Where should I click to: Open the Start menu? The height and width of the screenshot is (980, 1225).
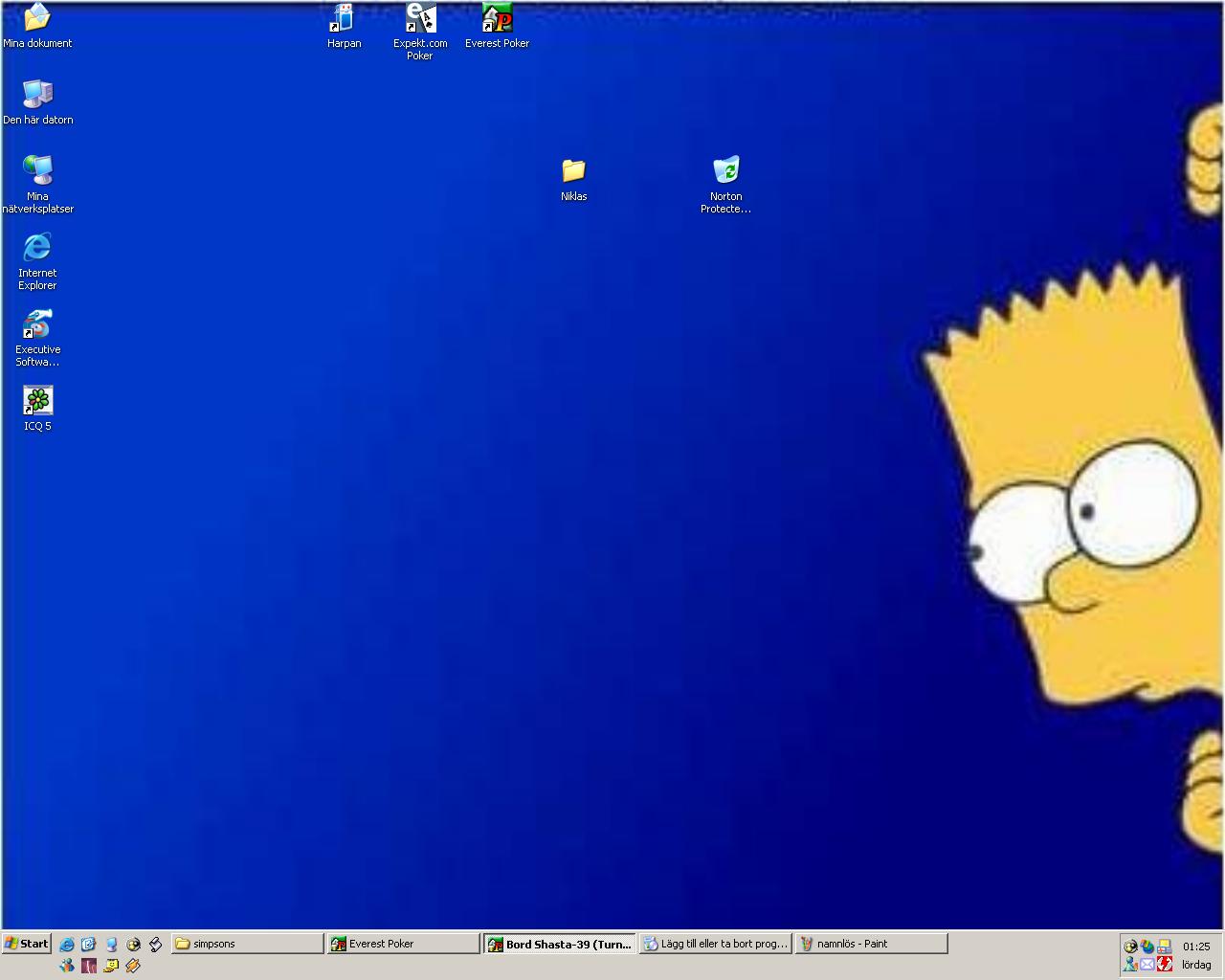[x=26, y=944]
